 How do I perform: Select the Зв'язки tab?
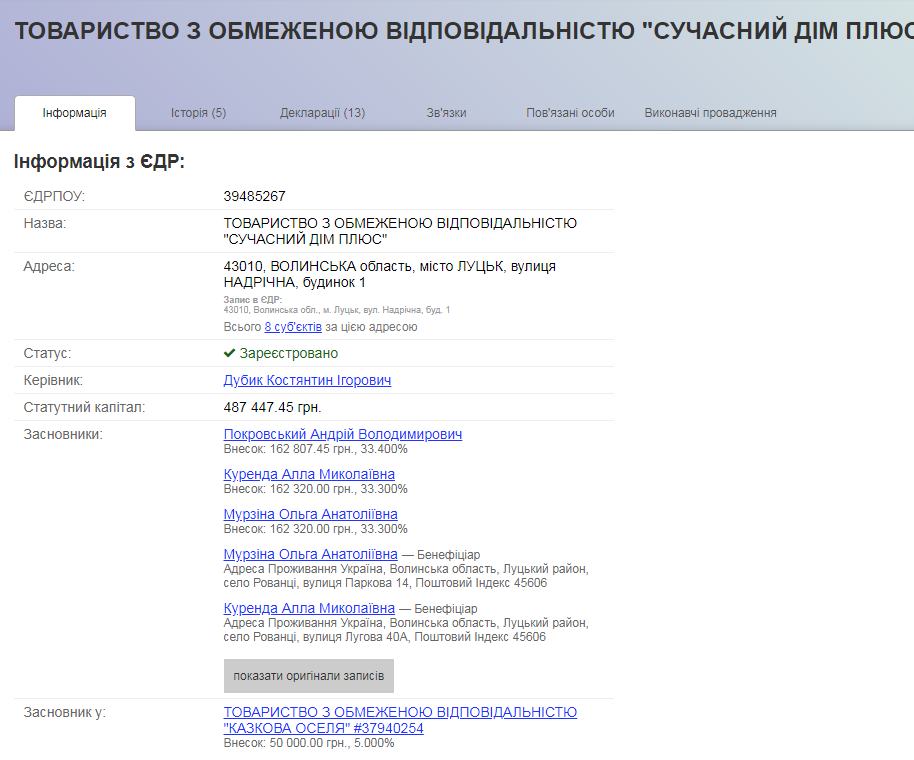[x=446, y=113]
